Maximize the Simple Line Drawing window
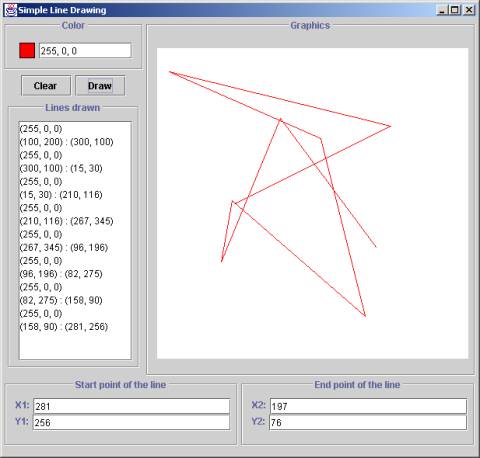The width and height of the screenshot is (480, 458). click(455, 10)
